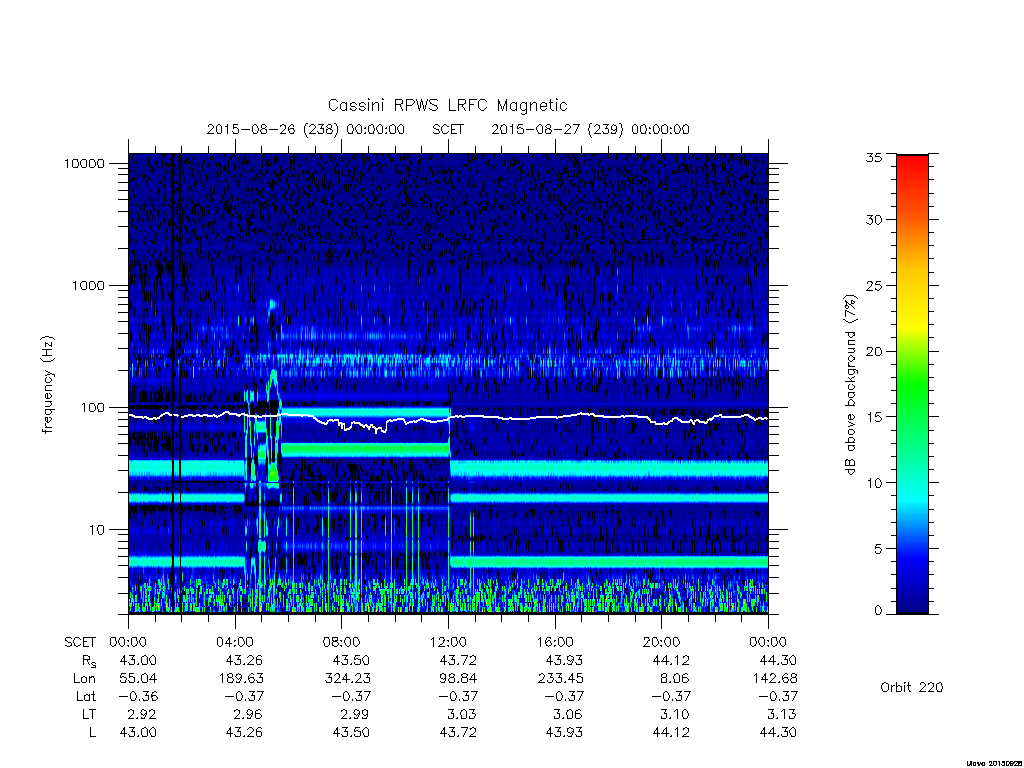Click the Orbit 220 label

912,687
